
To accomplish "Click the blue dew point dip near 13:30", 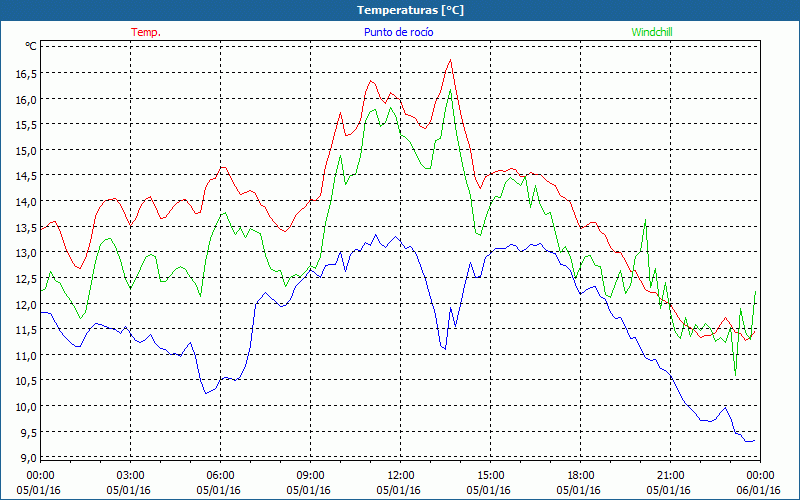I will (x=444, y=348).
